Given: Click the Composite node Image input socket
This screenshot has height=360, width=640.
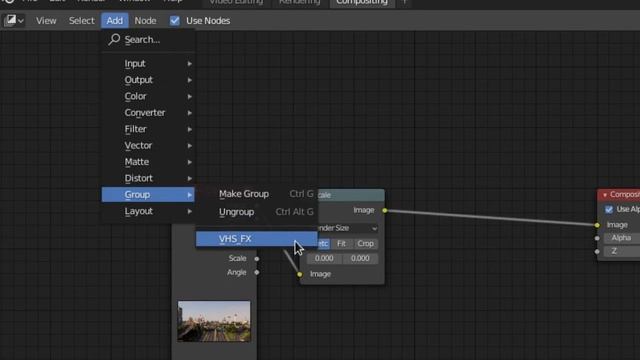Looking at the screenshot, I should (597, 225).
